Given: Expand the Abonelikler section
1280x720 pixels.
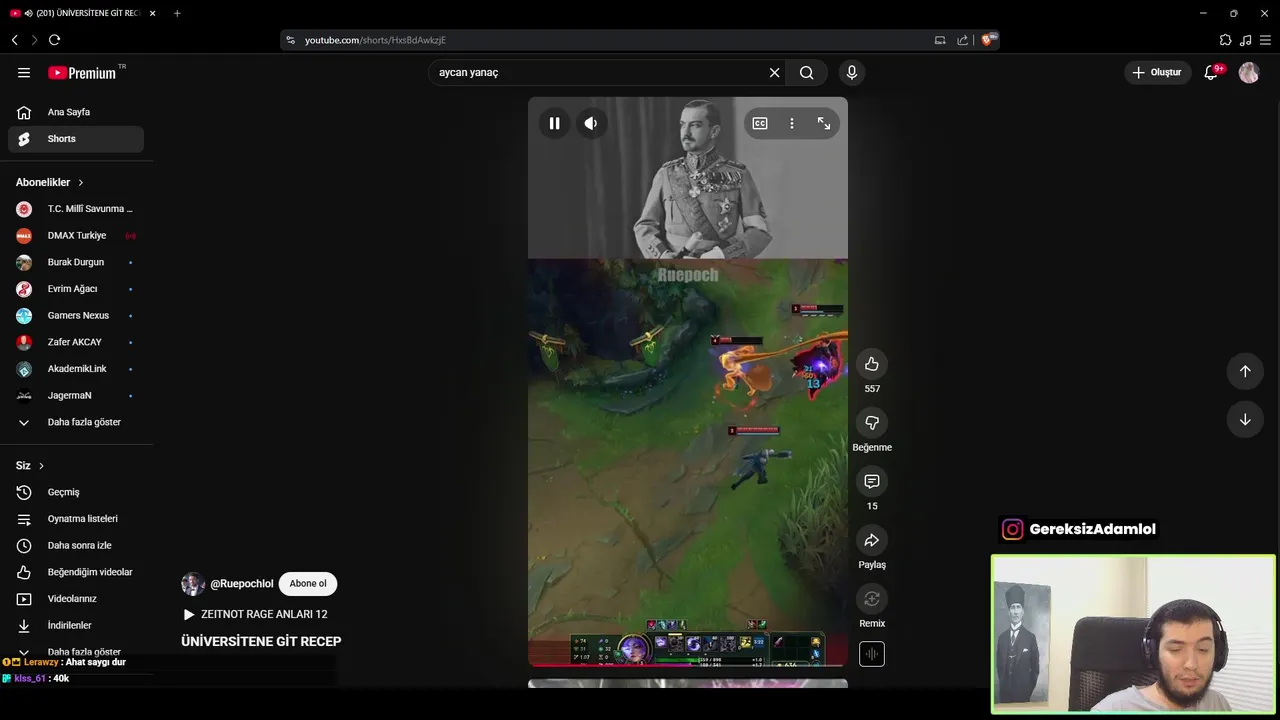Looking at the screenshot, I should pos(50,182).
